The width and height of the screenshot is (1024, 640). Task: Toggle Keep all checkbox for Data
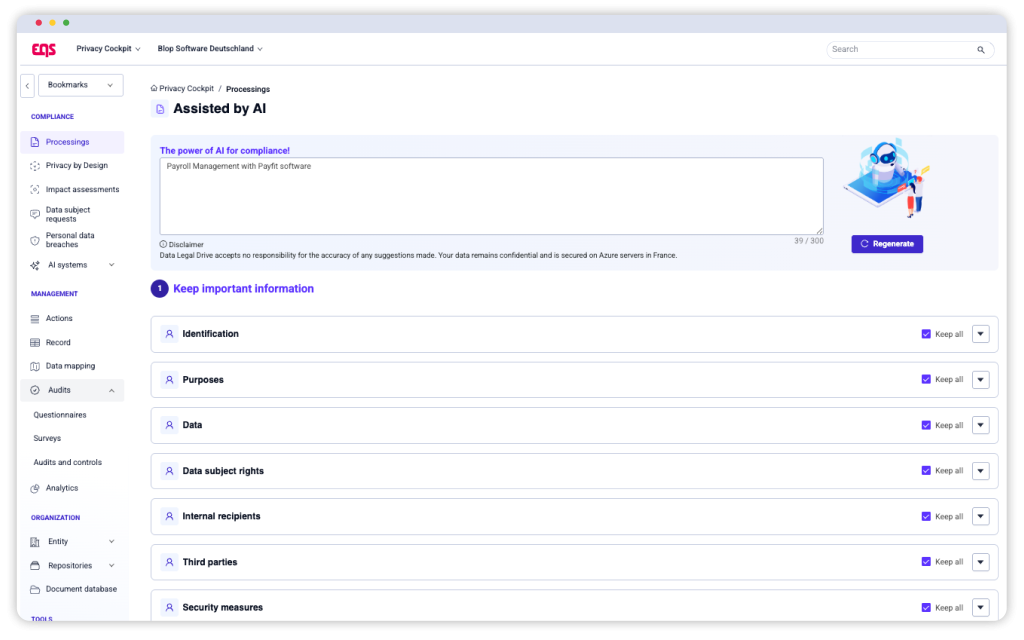tap(926, 425)
